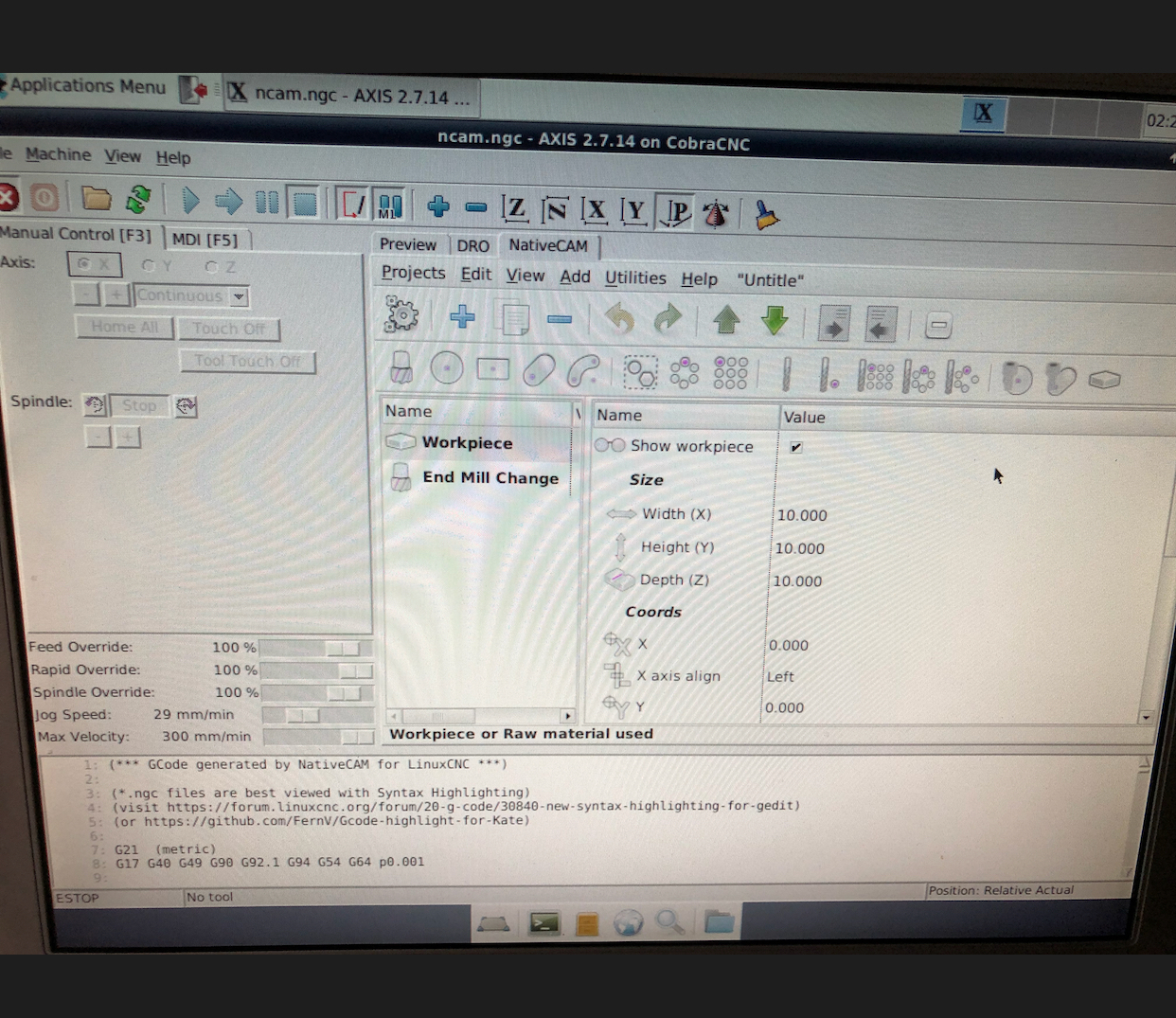Reload the current file with green arrows
The height and width of the screenshot is (1018, 1176).
(138, 200)
